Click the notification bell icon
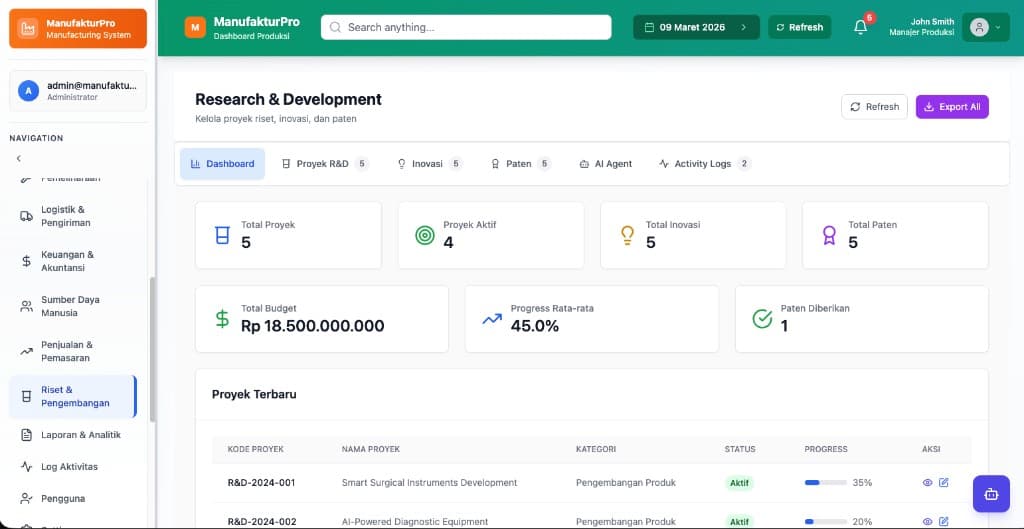This screenshot has width=1024, height=529. [860, 27]
